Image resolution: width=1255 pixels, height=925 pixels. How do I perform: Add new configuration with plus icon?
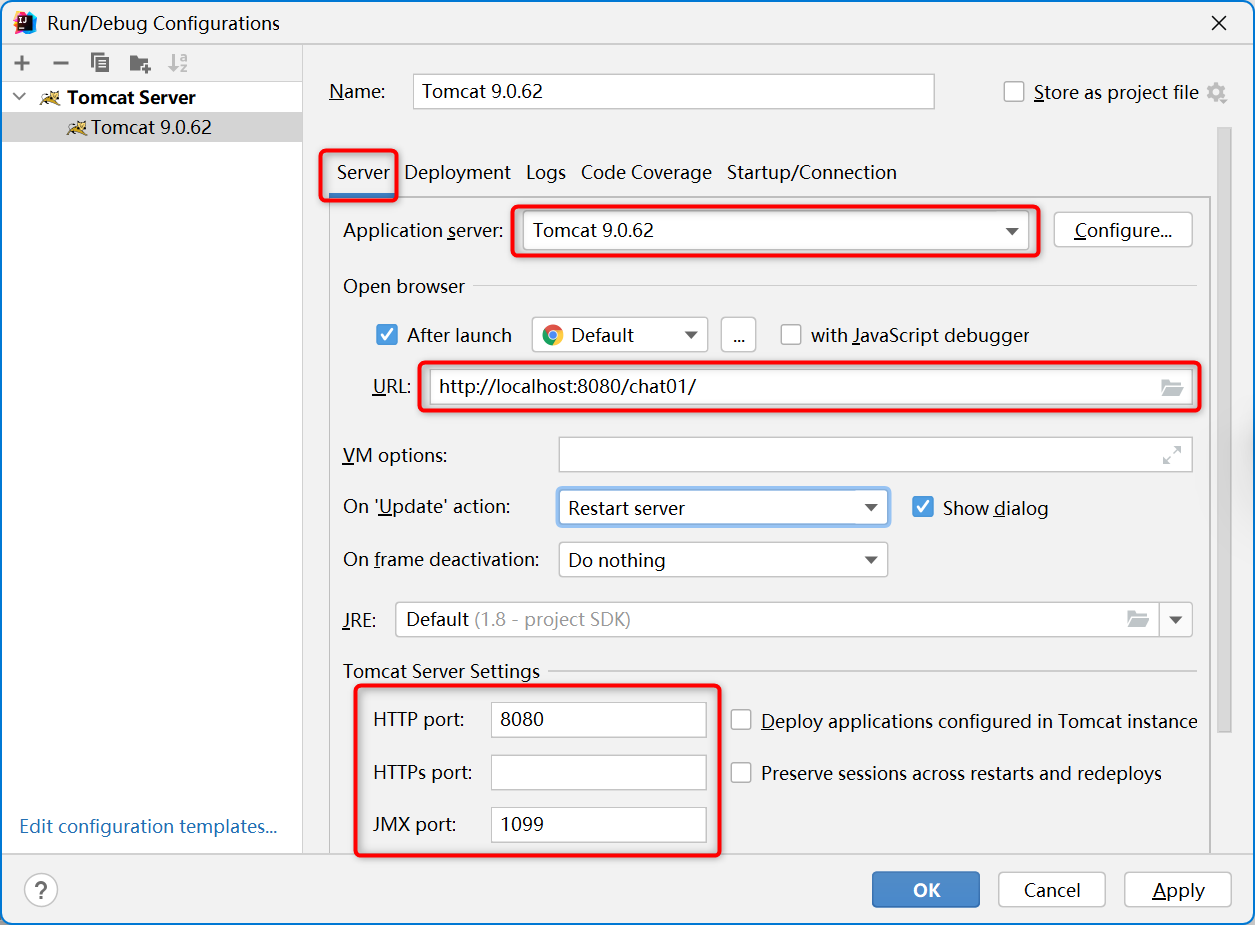22,63
